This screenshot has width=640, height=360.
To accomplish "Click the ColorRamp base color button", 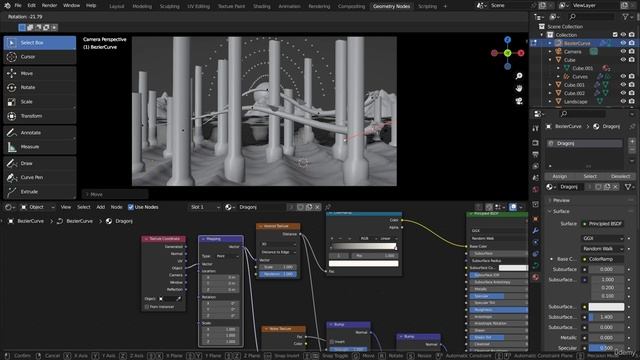I will click(602, 259).
